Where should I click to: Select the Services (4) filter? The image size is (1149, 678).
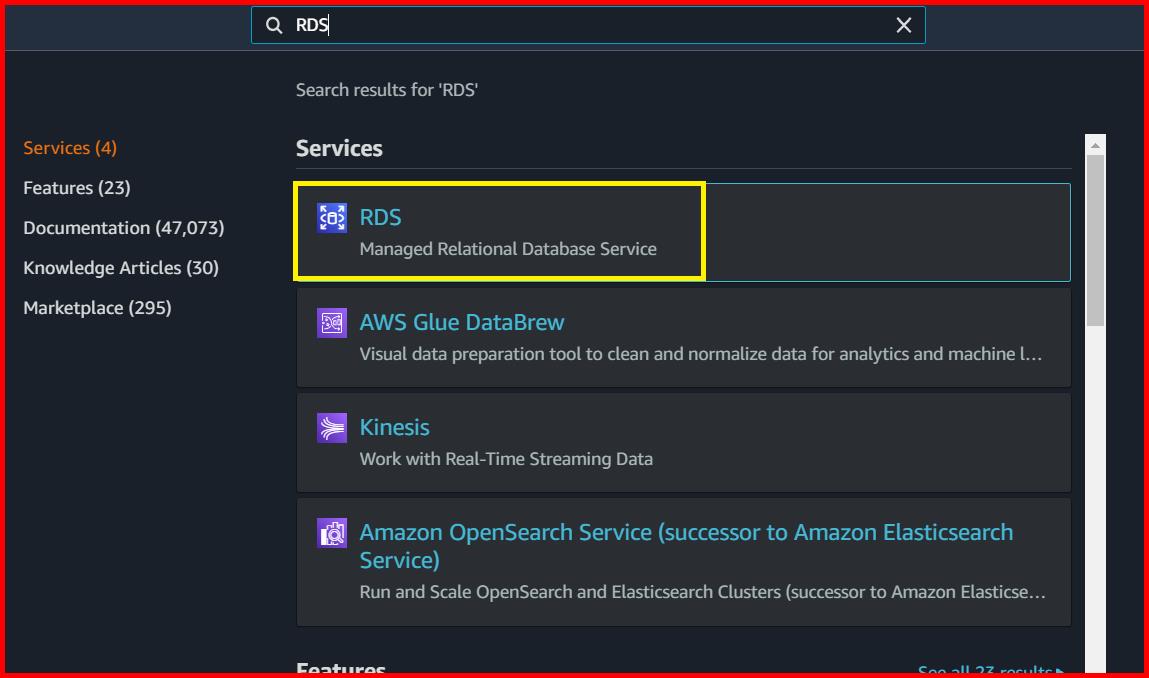click(x=70, y=147)
